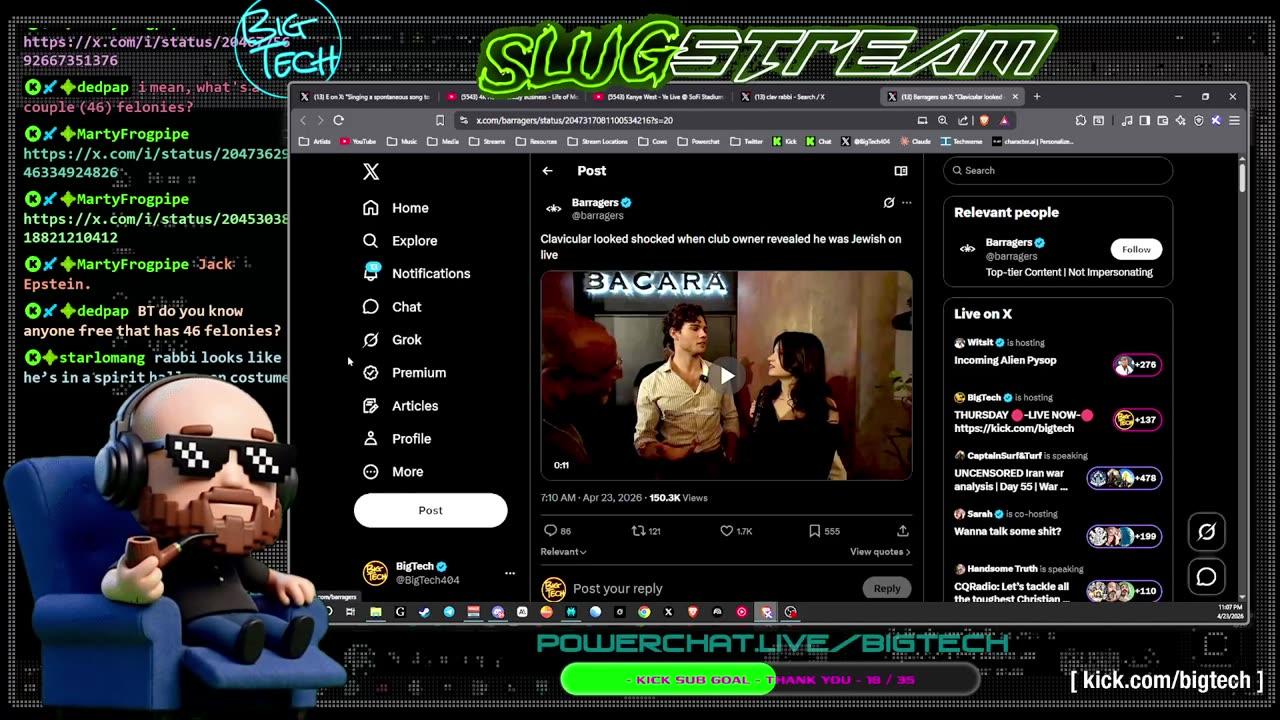Play the Bacara video
This screenshot has width=1280, height=720.
tap(727, 376)
